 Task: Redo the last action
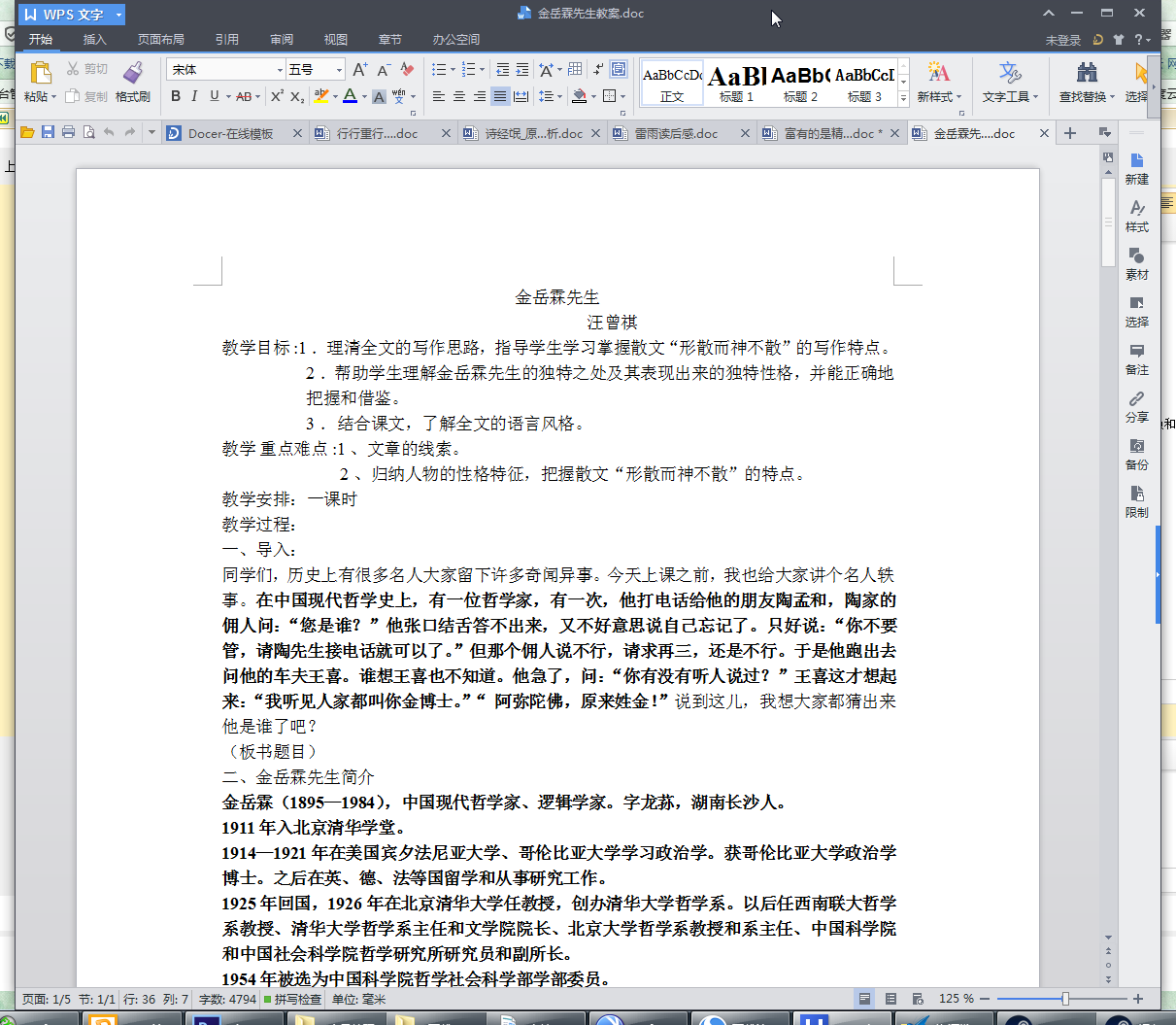(129, 132)
